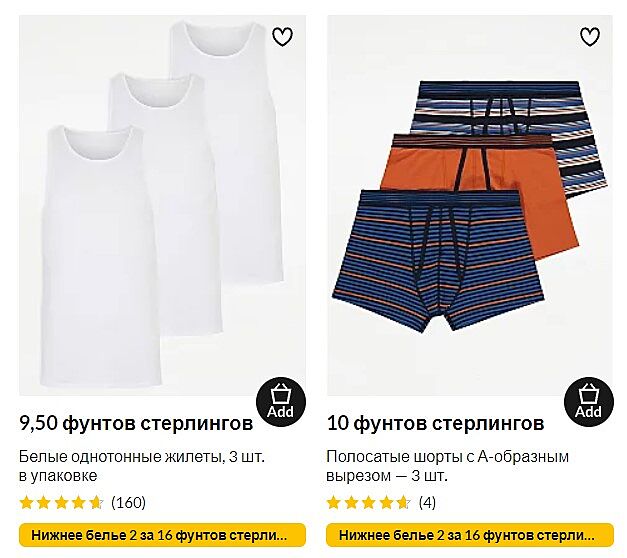Open the link 'Полосатые шорты с А-образным вырезом'
Viewport: 627px width, 558px height.
point(447,466)
